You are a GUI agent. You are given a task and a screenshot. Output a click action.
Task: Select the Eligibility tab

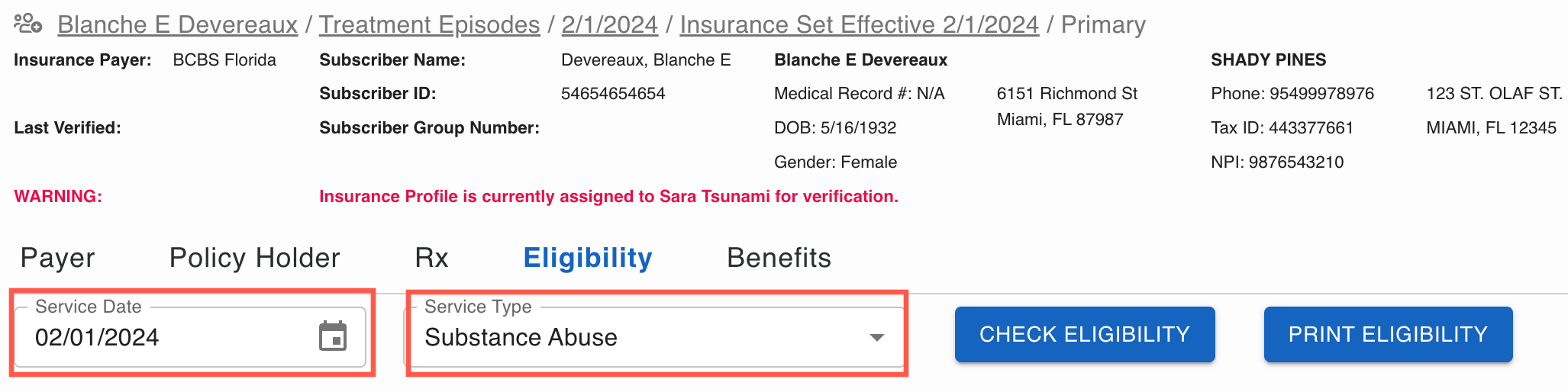(588, 258)
